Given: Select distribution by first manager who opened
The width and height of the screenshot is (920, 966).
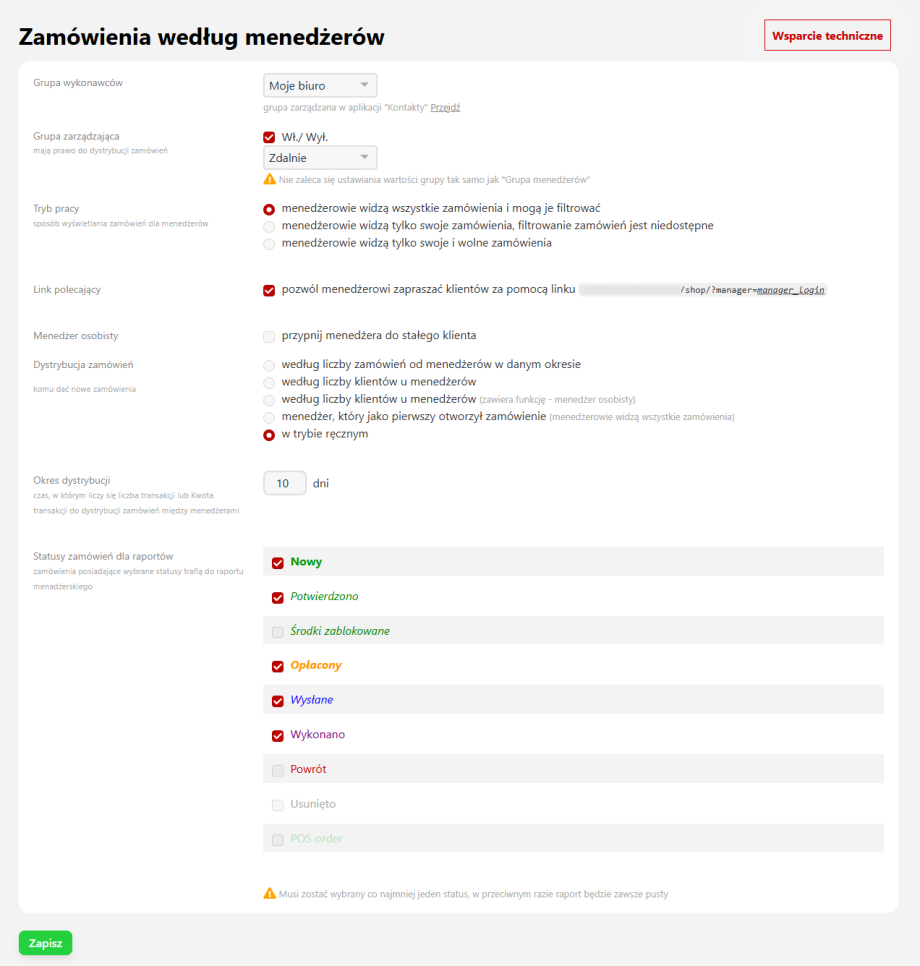Looking at the screenshot, I should 269,417.
